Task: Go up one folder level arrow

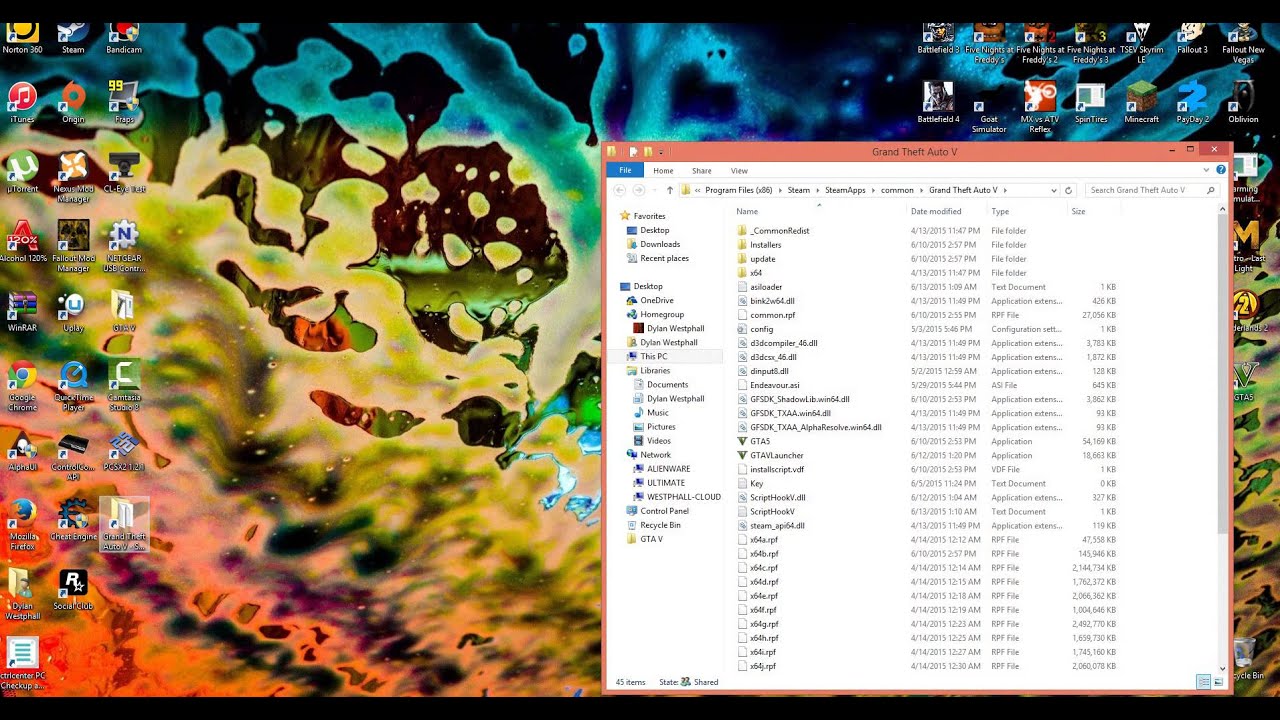Action: [x=670, y=190]
